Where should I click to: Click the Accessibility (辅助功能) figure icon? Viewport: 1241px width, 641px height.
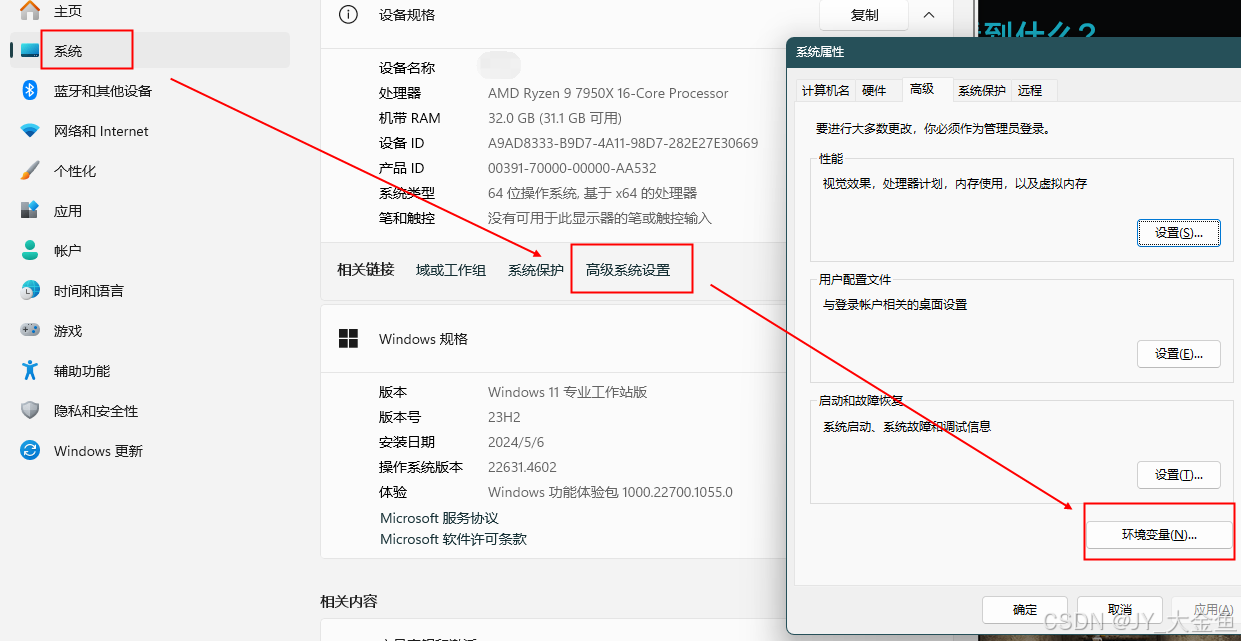pos(30,370)
